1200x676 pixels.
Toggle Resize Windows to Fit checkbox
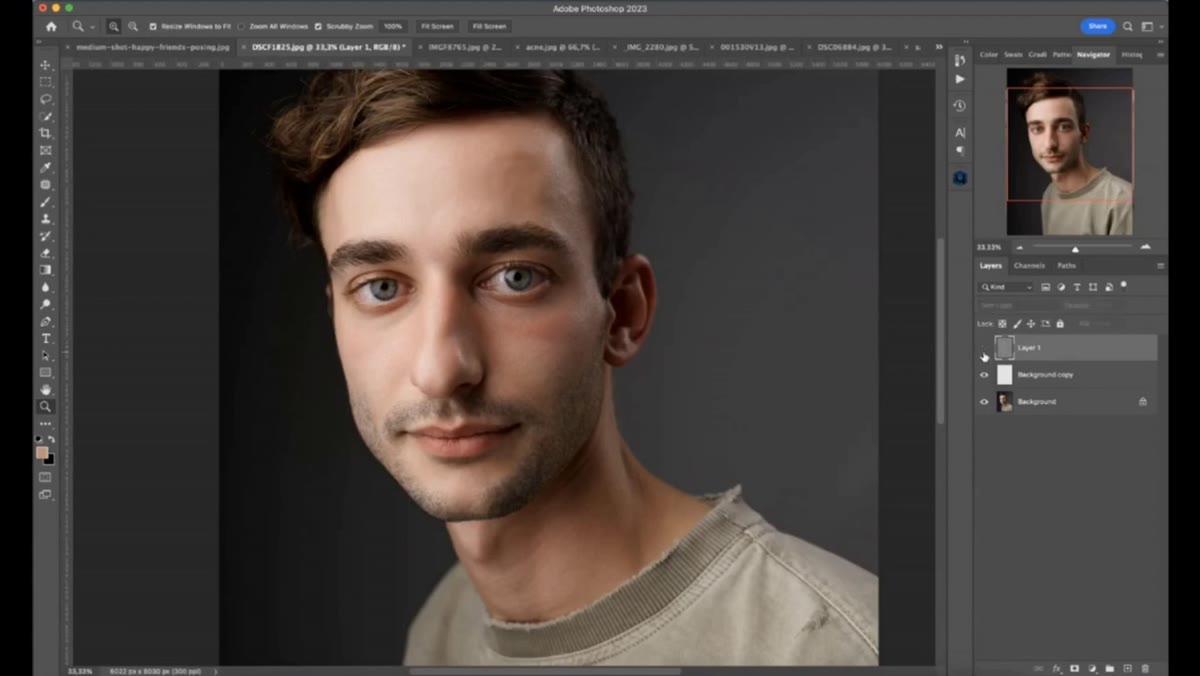(x=153, y=26)
